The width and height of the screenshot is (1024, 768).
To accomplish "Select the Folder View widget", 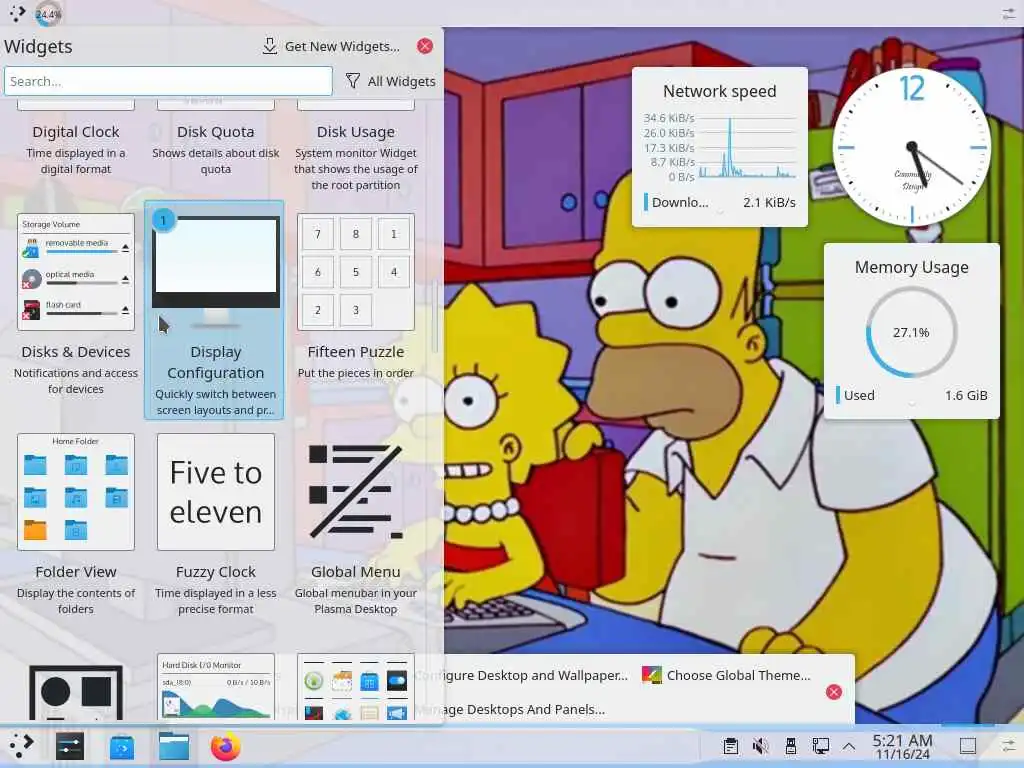I will [x=76, y=522].
